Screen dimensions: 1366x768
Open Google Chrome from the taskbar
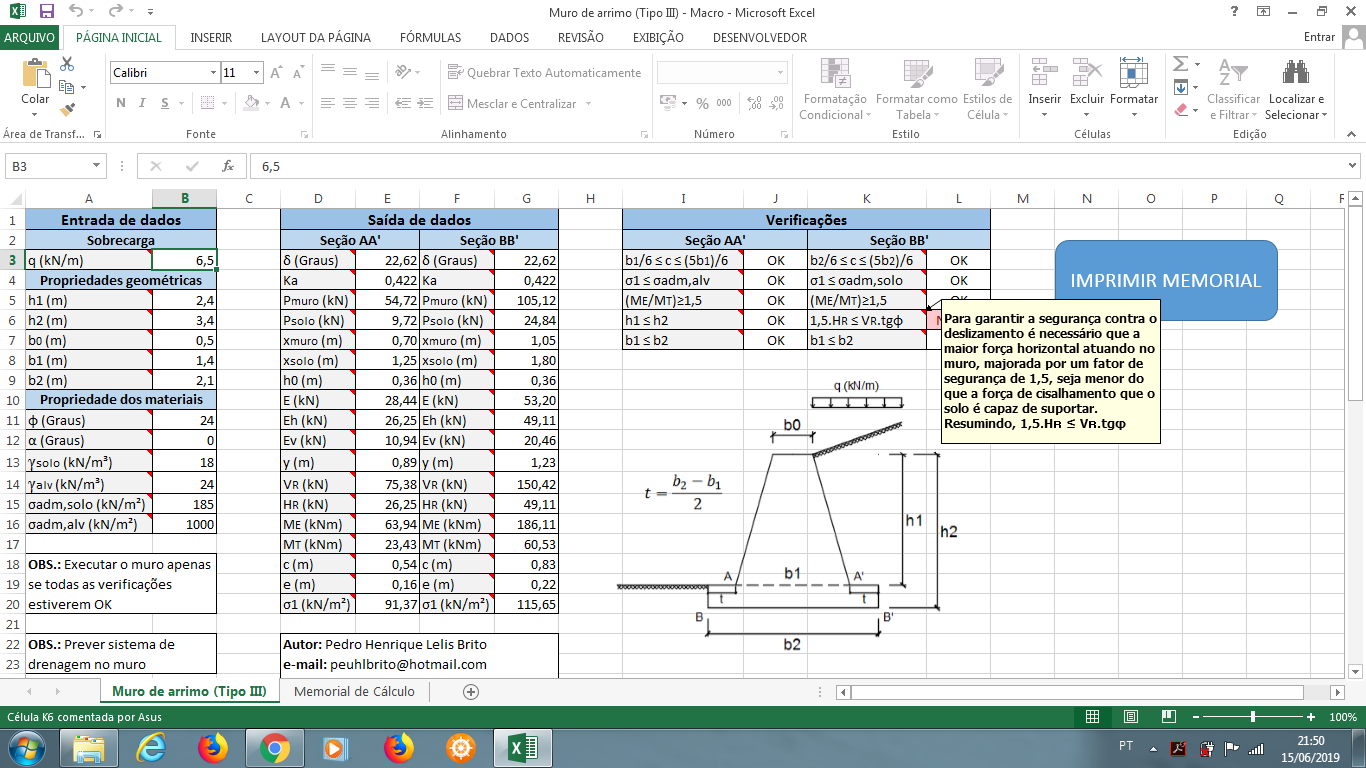pos(275,747)
